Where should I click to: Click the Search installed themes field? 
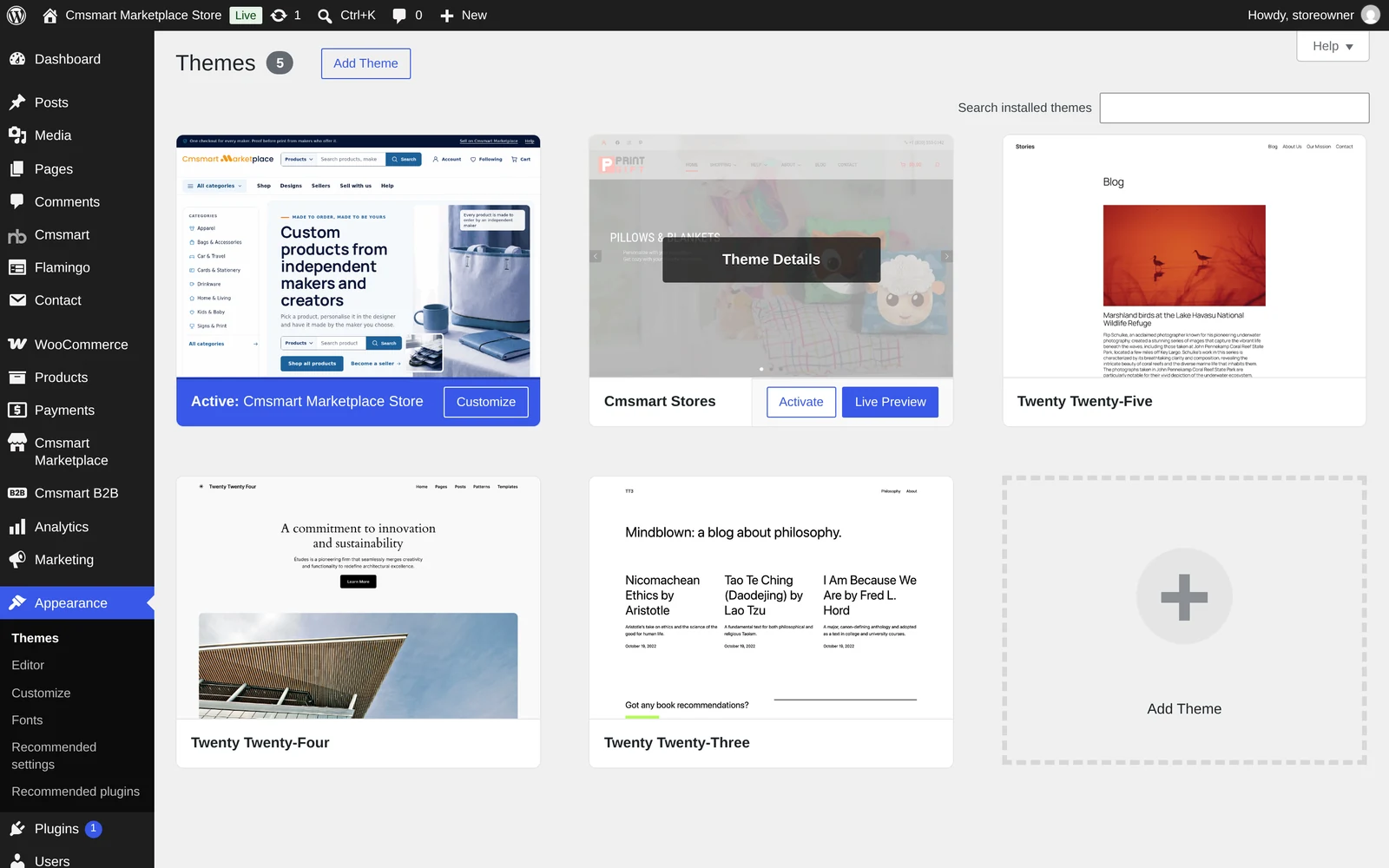click(1234, 108)
